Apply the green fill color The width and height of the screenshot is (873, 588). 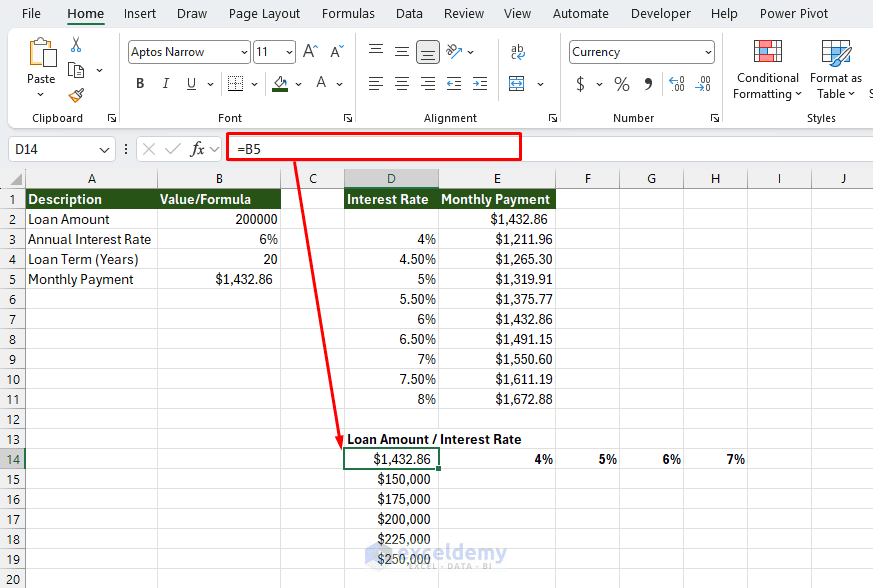pos(280,84)
